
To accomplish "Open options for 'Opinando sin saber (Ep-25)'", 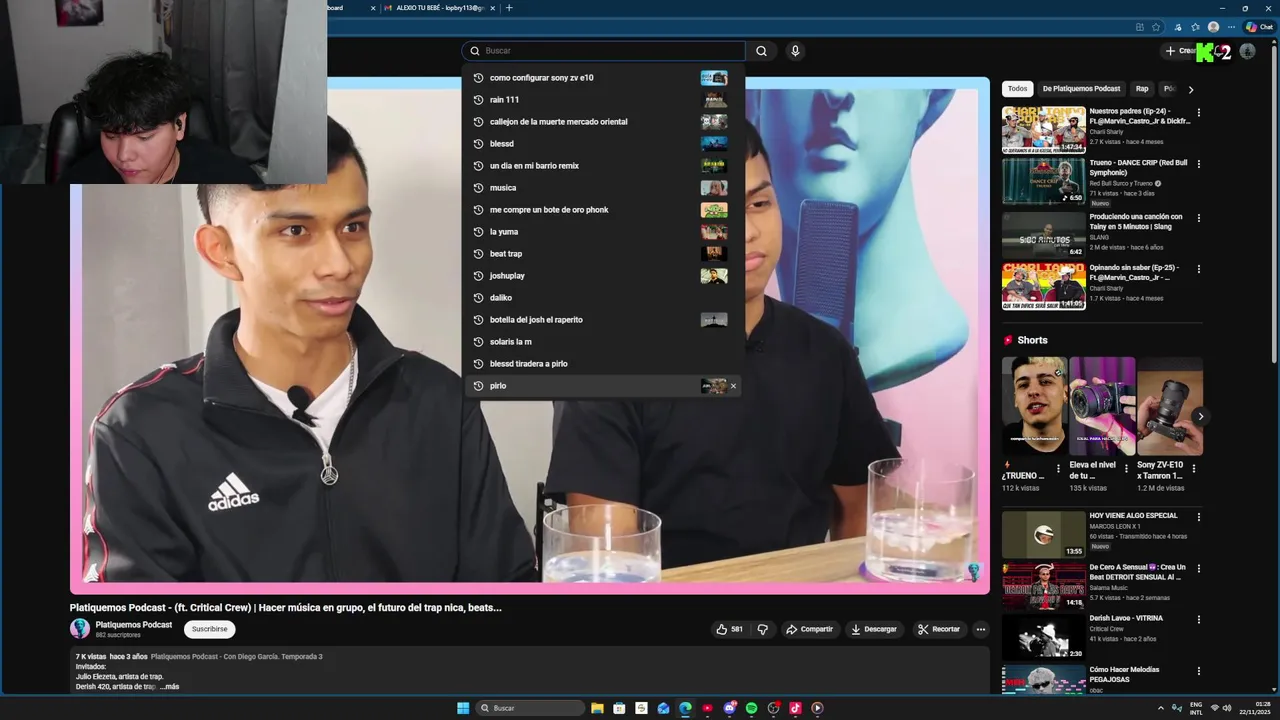I will click(x=1199, y=270).
